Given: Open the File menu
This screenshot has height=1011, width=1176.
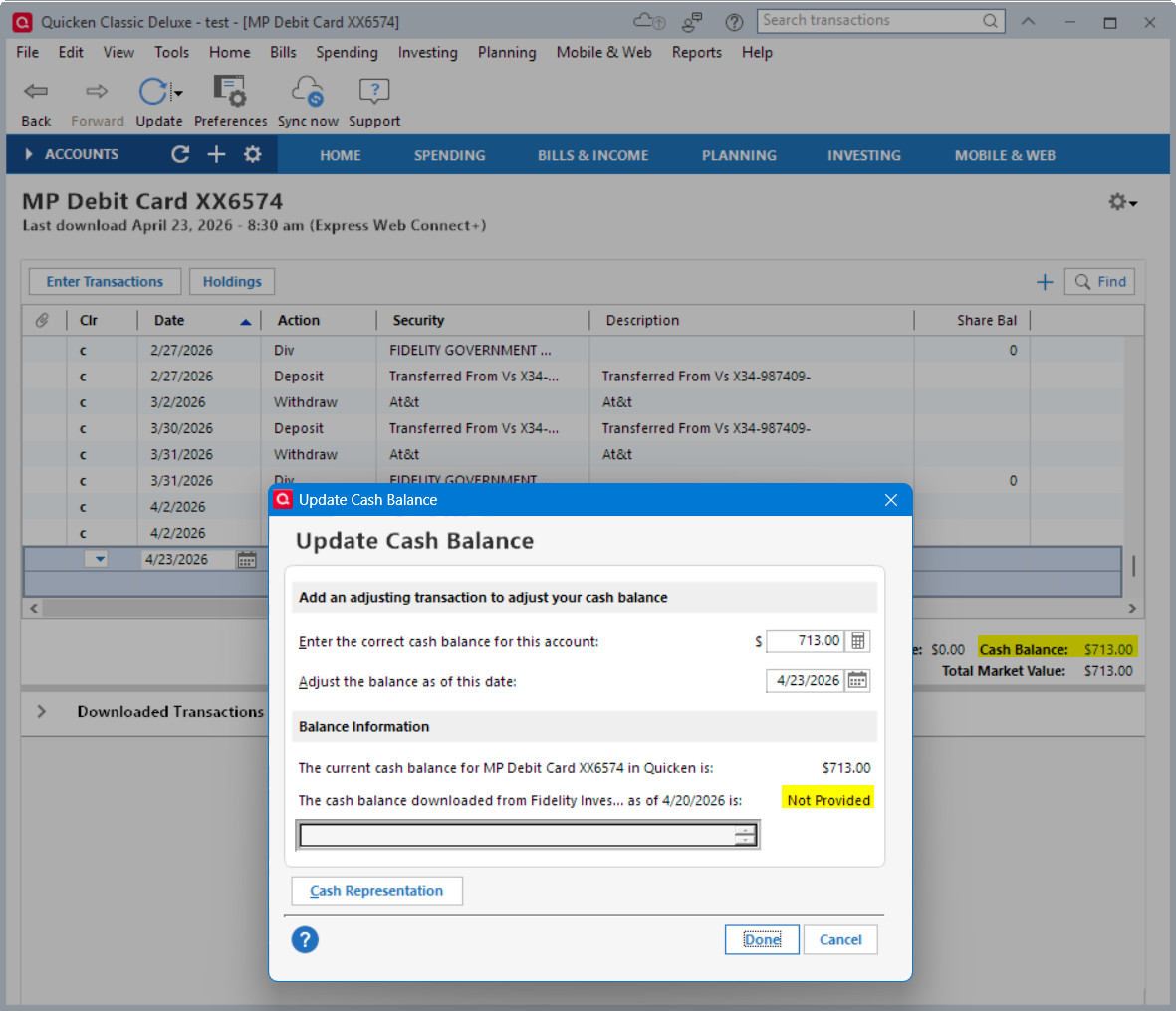Looking at the screenshot, I should (27, 53).
